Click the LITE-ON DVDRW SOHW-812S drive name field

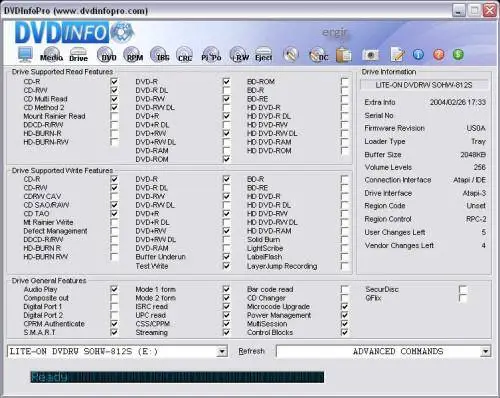[x=424, y=85]
